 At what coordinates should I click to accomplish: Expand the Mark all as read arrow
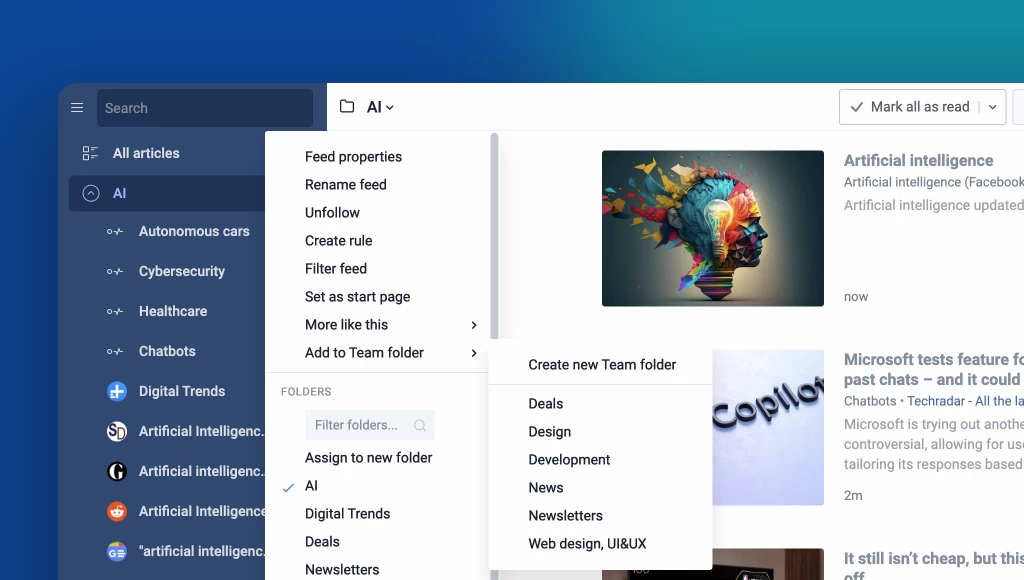tap(992, 107)
